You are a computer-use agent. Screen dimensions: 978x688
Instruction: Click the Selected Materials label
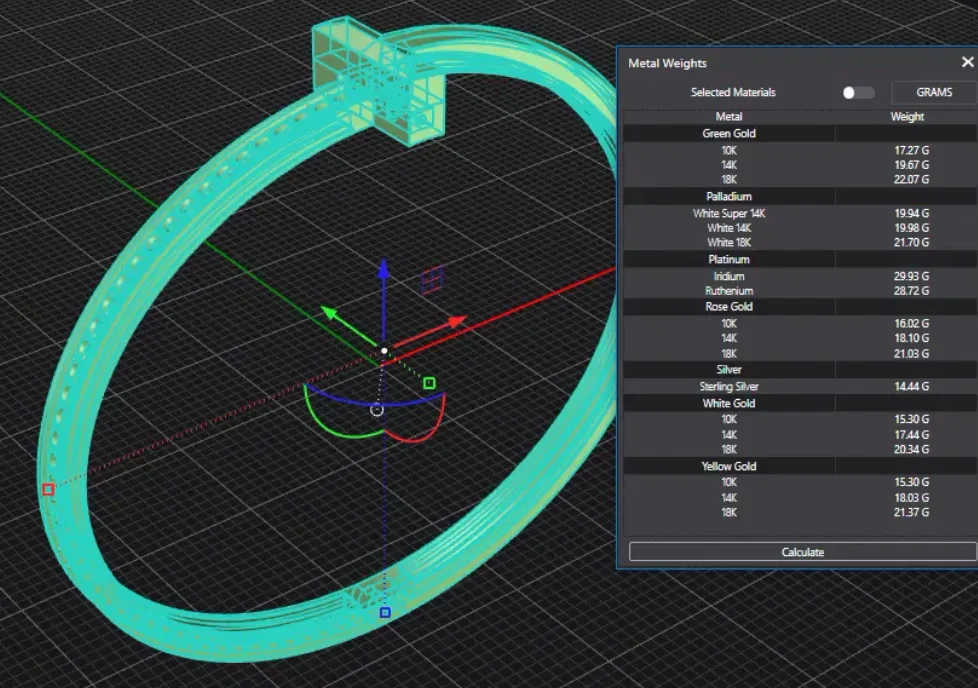point(733,92)
